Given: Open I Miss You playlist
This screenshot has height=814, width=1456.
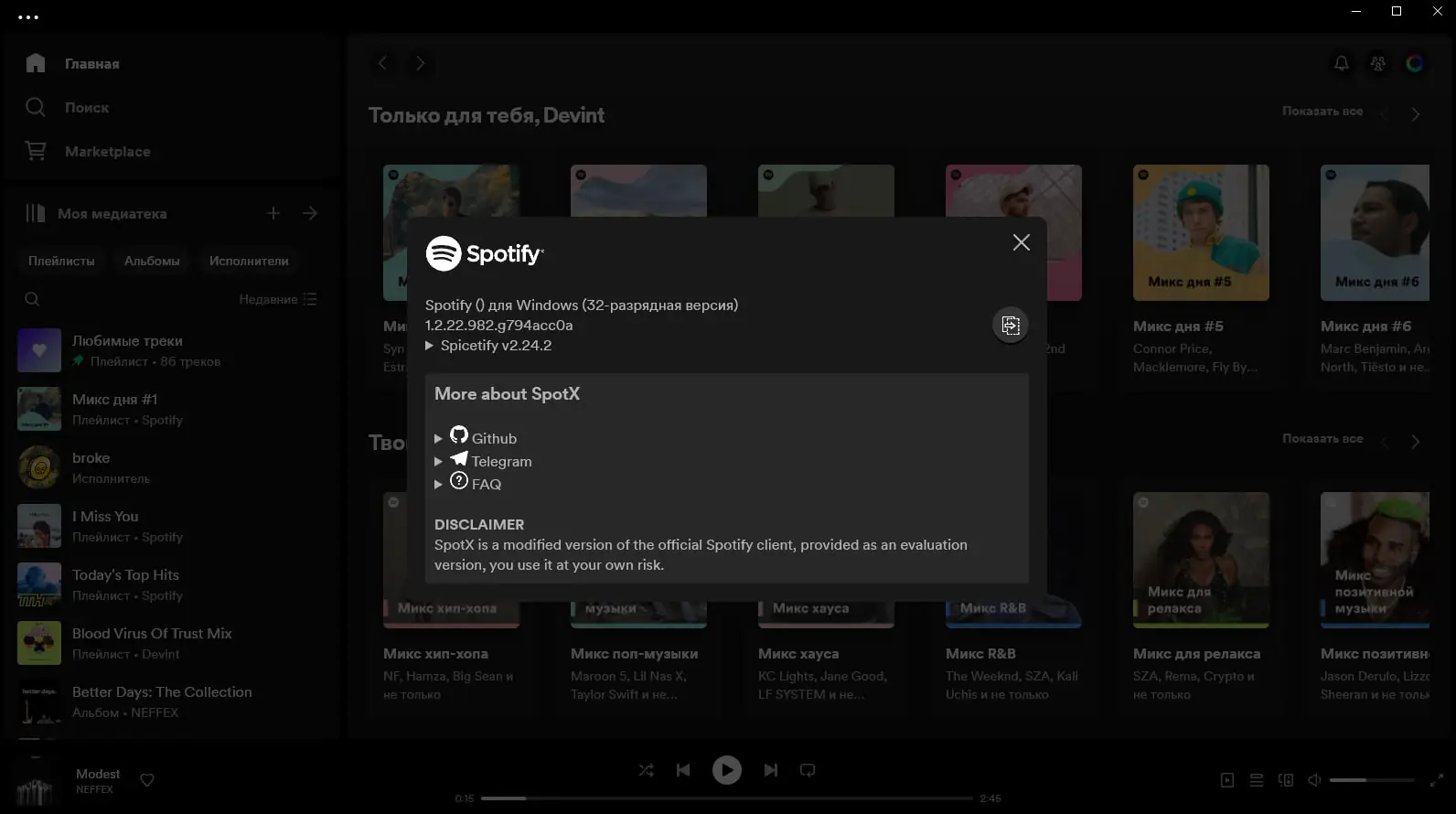Looking at the screenshot, I should (x=174, y=526).
